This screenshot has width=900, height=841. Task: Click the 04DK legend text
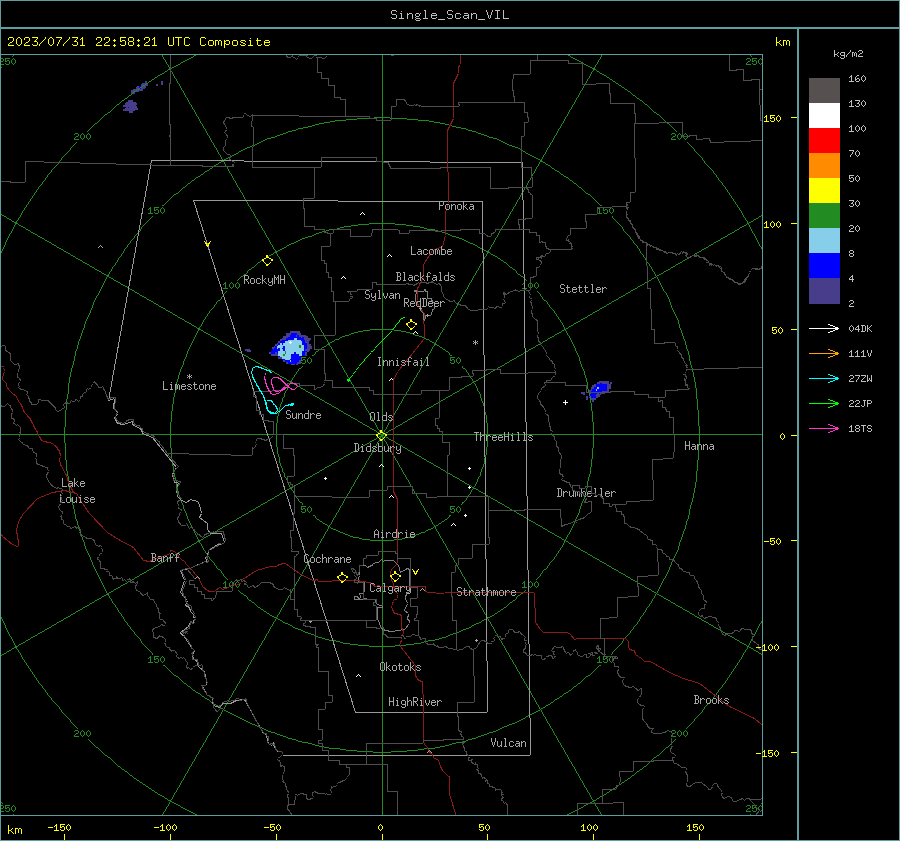(x=860, y=329)
